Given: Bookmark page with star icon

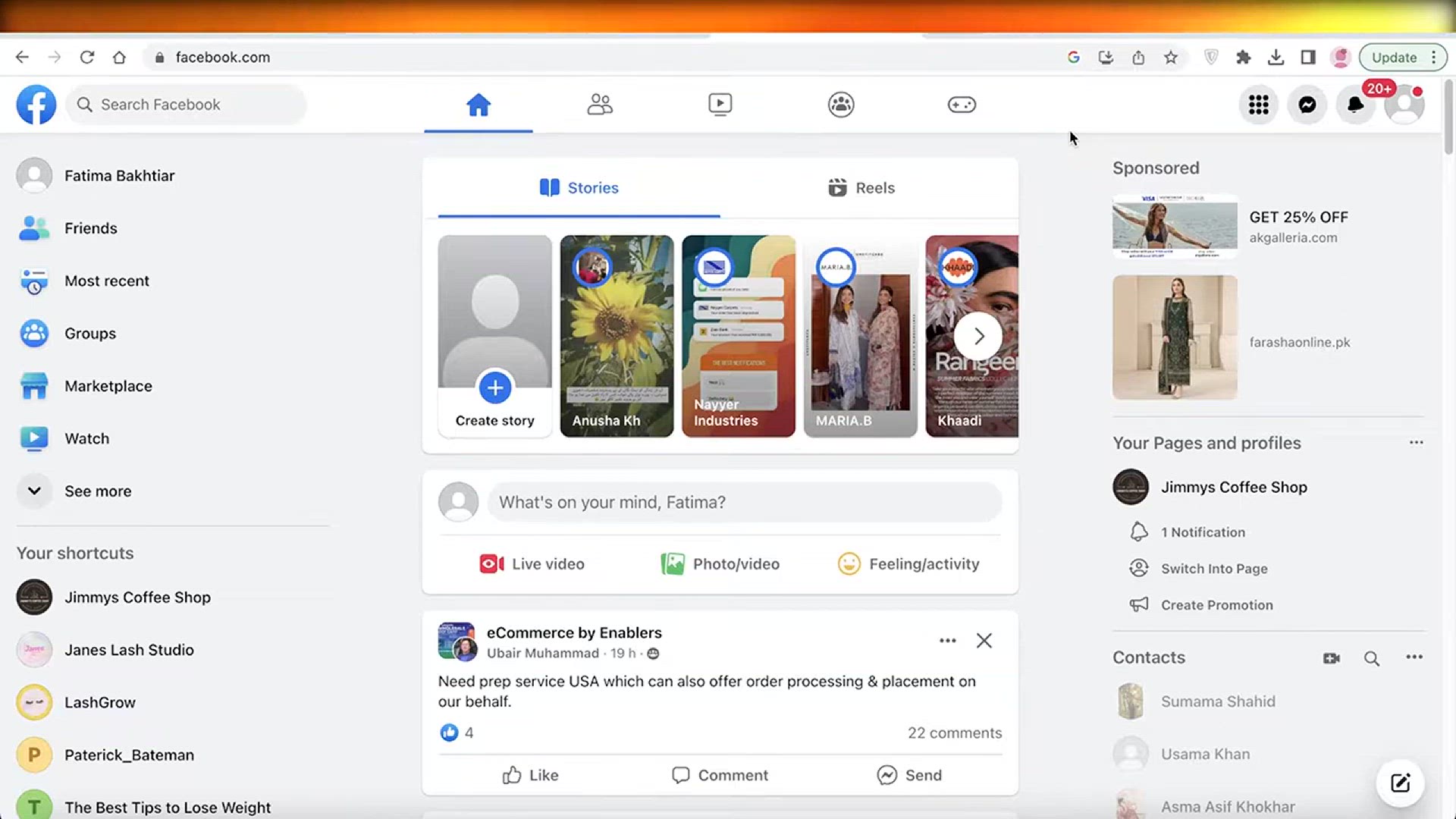Looking at the screenshot, I should click(1171, 58).
